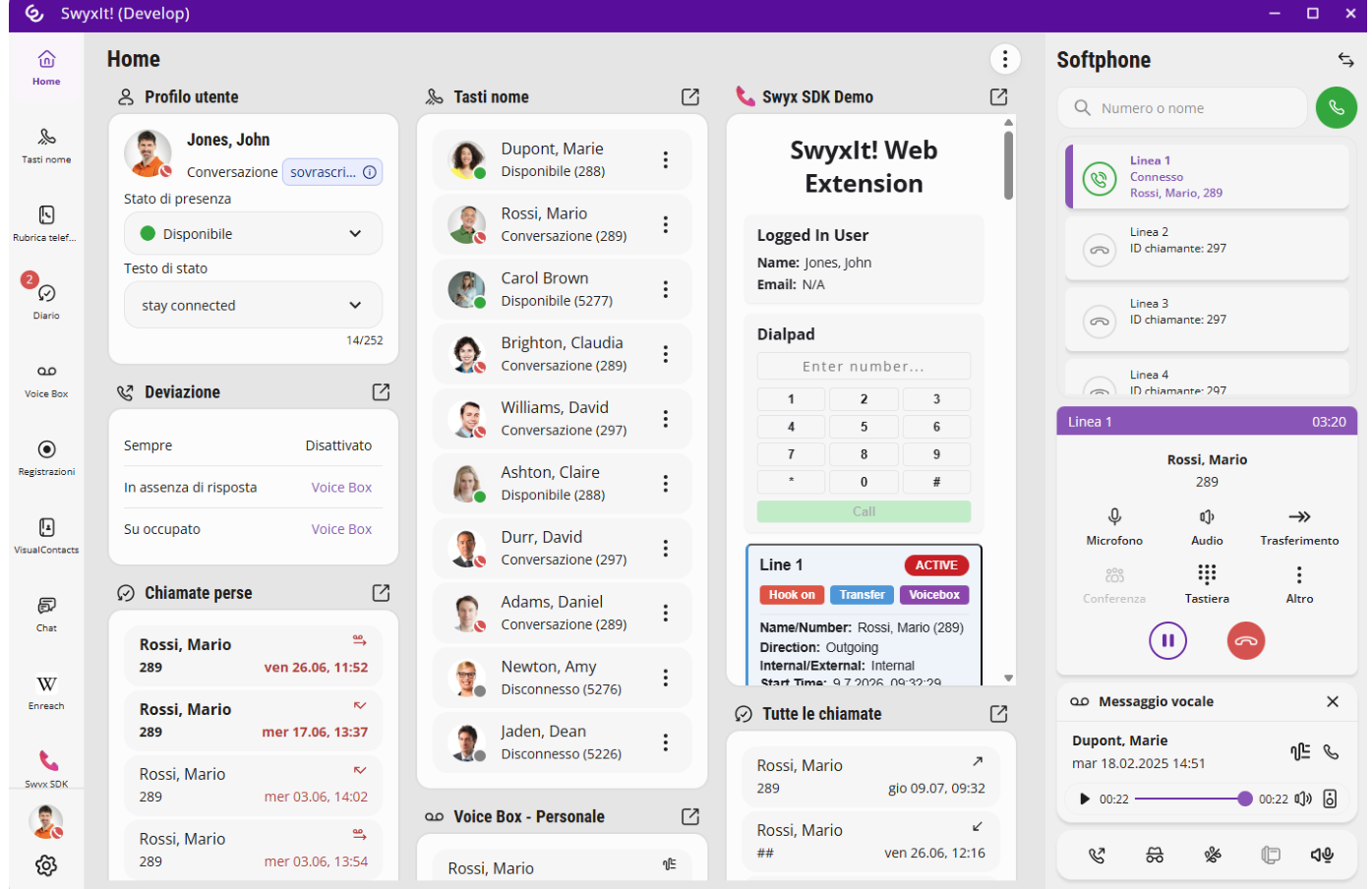The image size is (1372, 889).
Task: Select Linea 3 in the Softphone
Action: pyautogui.click(x=1207, y=320)
